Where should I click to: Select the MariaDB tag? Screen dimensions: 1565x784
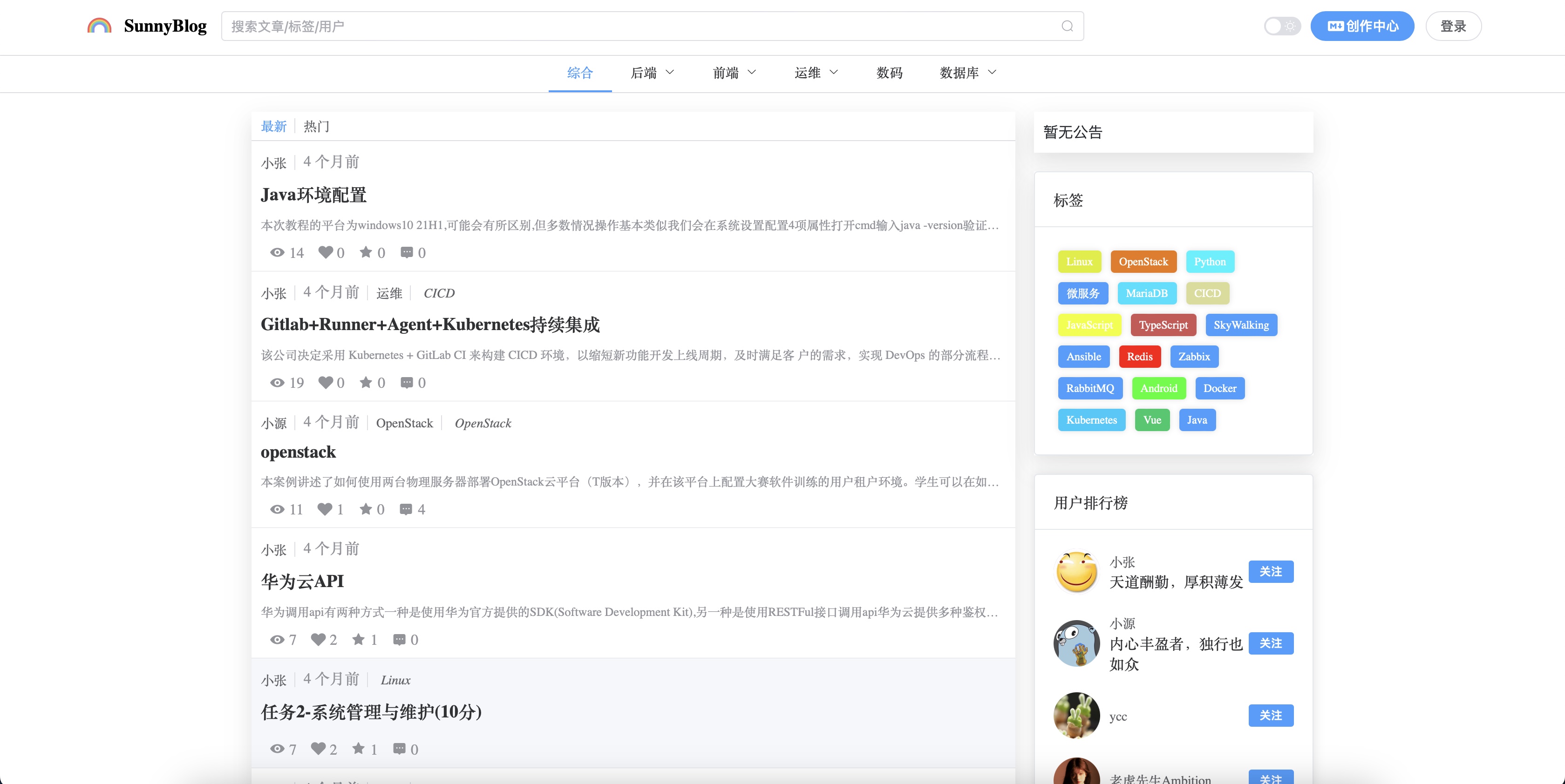(1147, 293)
